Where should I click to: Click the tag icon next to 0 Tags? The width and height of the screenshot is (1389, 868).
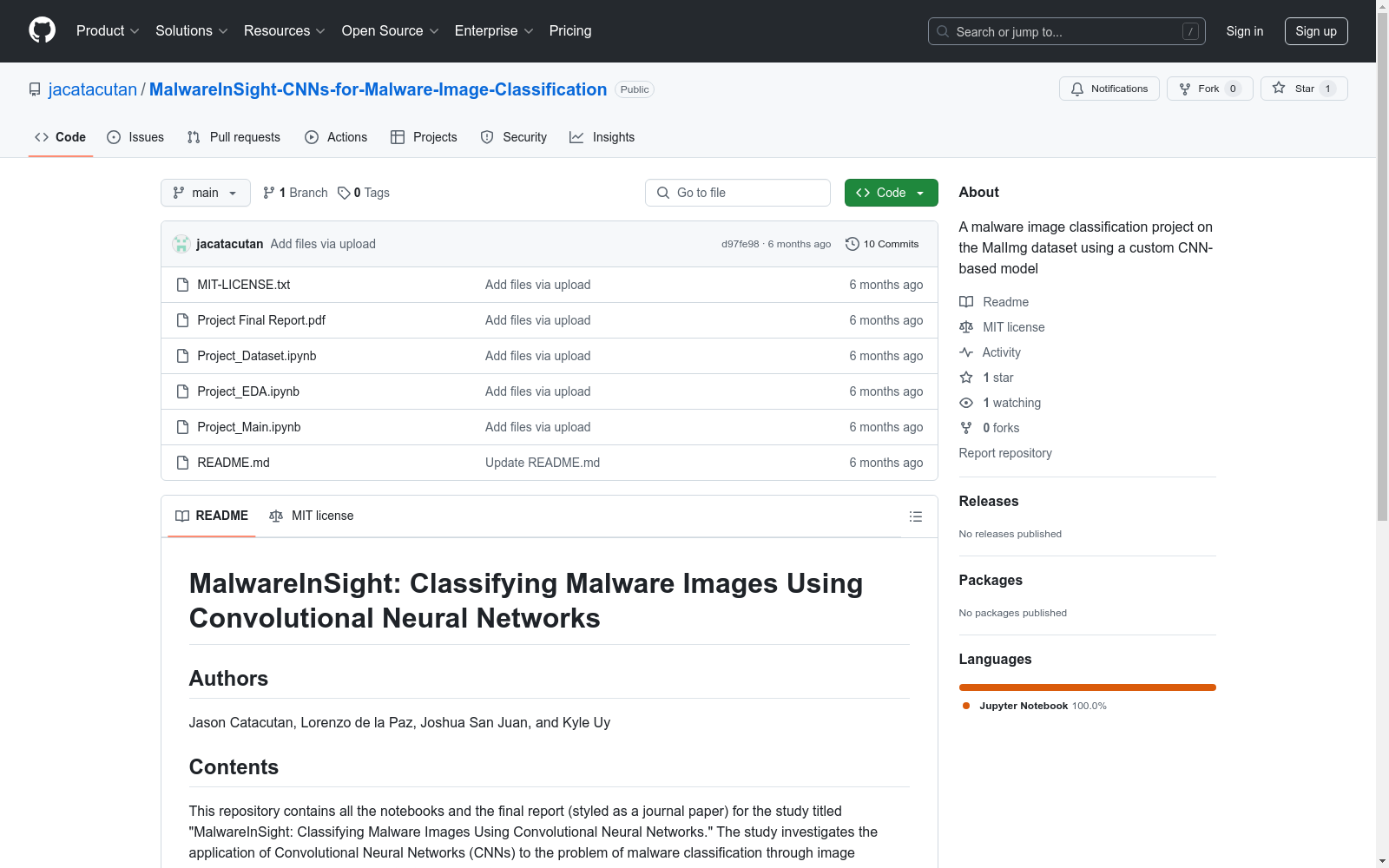(x=344, y=193)
